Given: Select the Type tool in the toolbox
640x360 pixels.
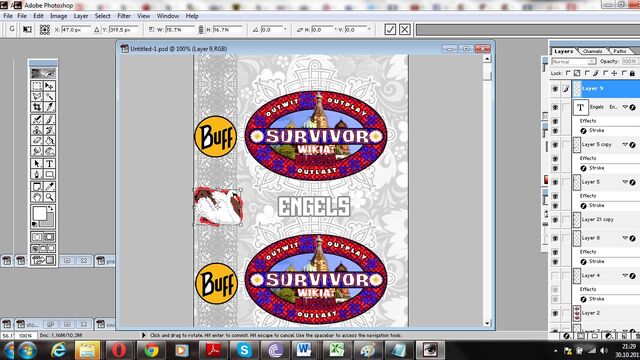Looking at the screenshot, I should click(49, 164).
